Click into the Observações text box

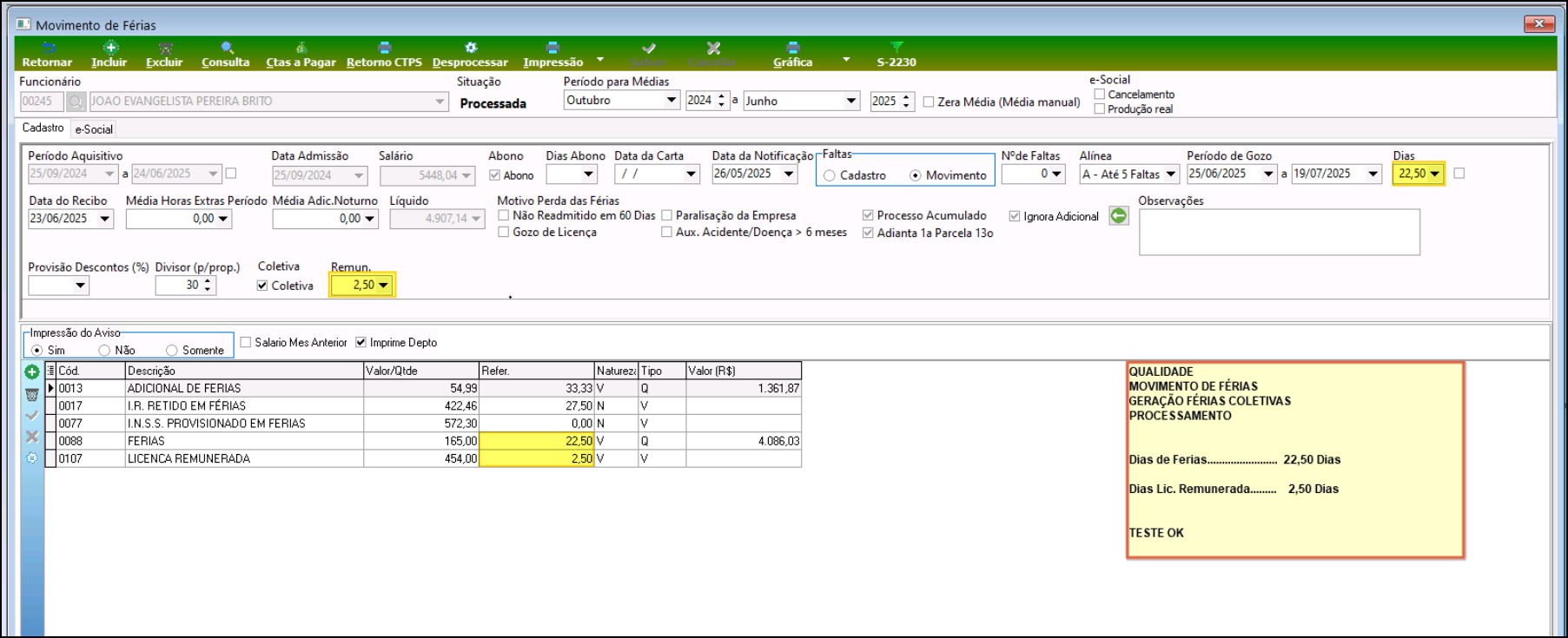click(1279, 232)
